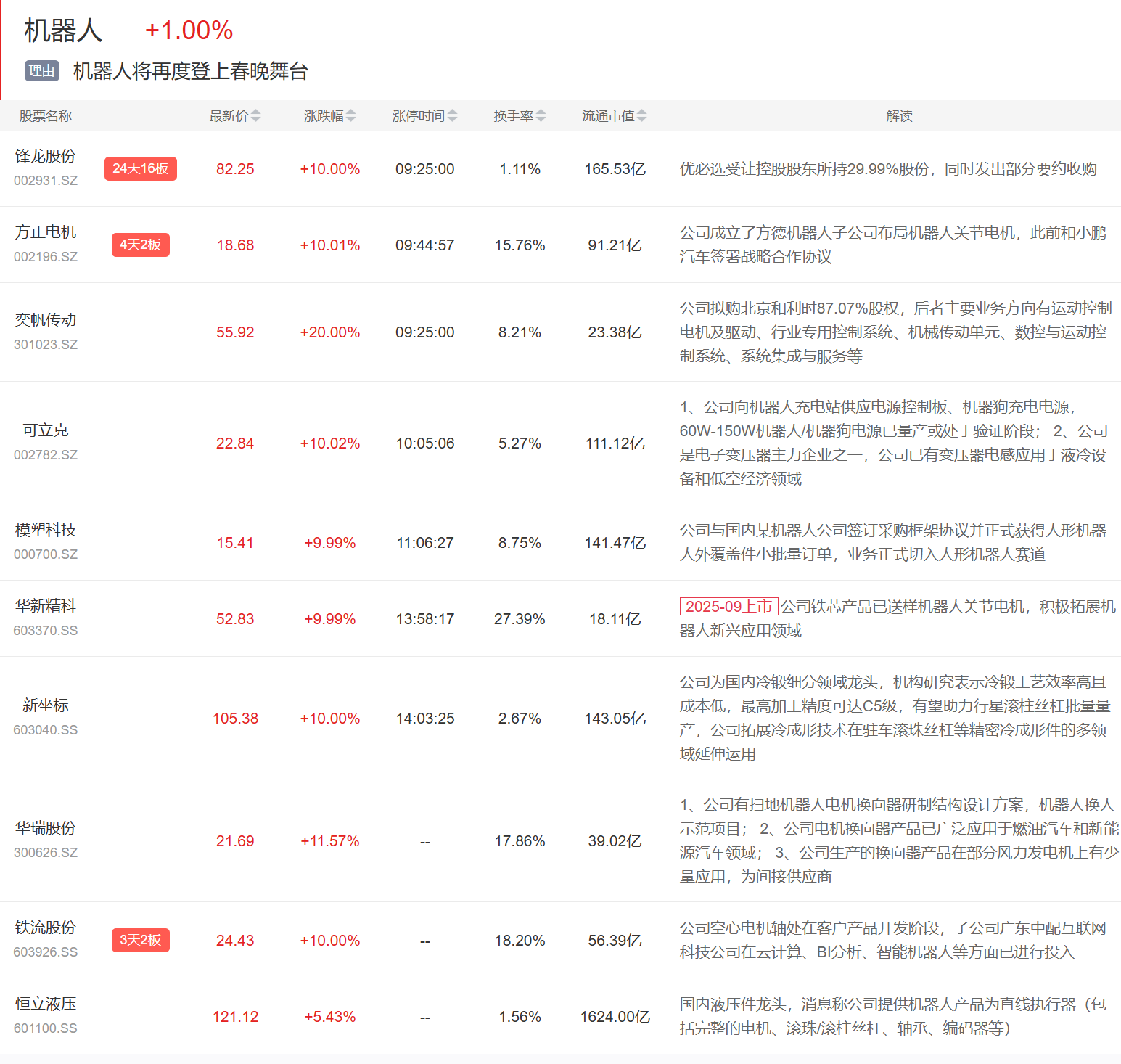The image size is (1121, 1064).
Task: Click 股票名称 column header
Action: coord(46,116)
